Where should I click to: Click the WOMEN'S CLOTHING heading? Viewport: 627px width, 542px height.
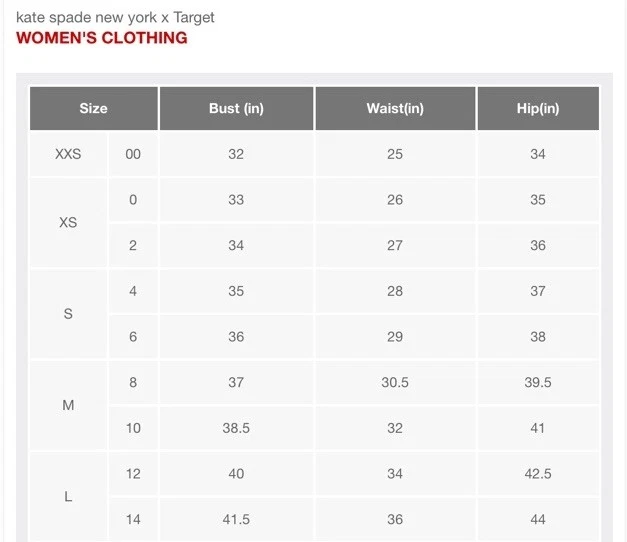point(101,38)
